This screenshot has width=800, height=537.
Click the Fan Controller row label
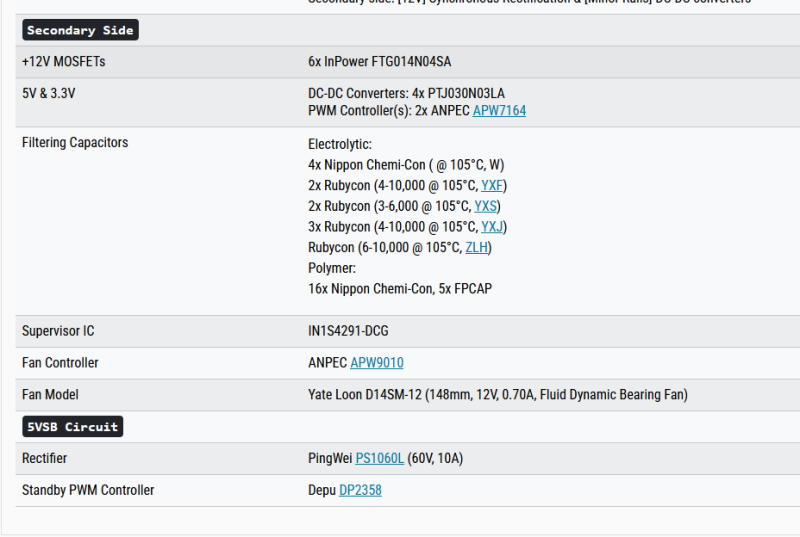60,363
